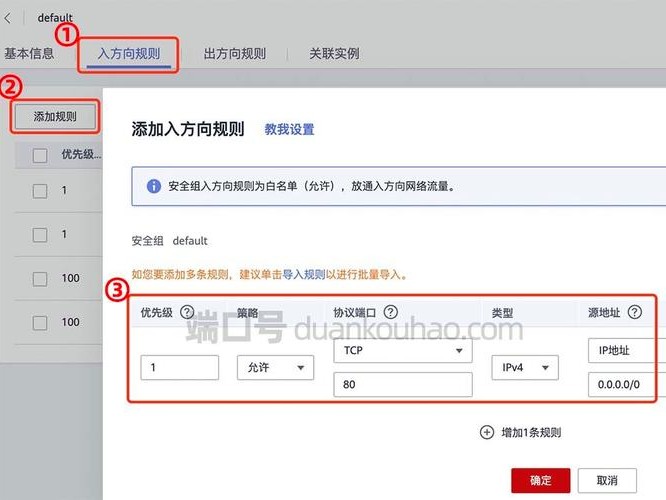This screenshot has height=500, width=666.
Task: Open the 教我设置 help link
Action: pyautogui.click(x=289, y=129)
